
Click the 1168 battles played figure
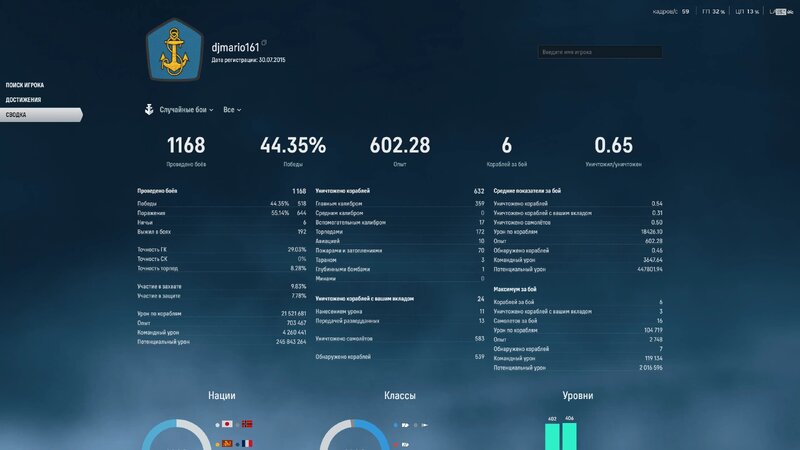click(186, 145)
